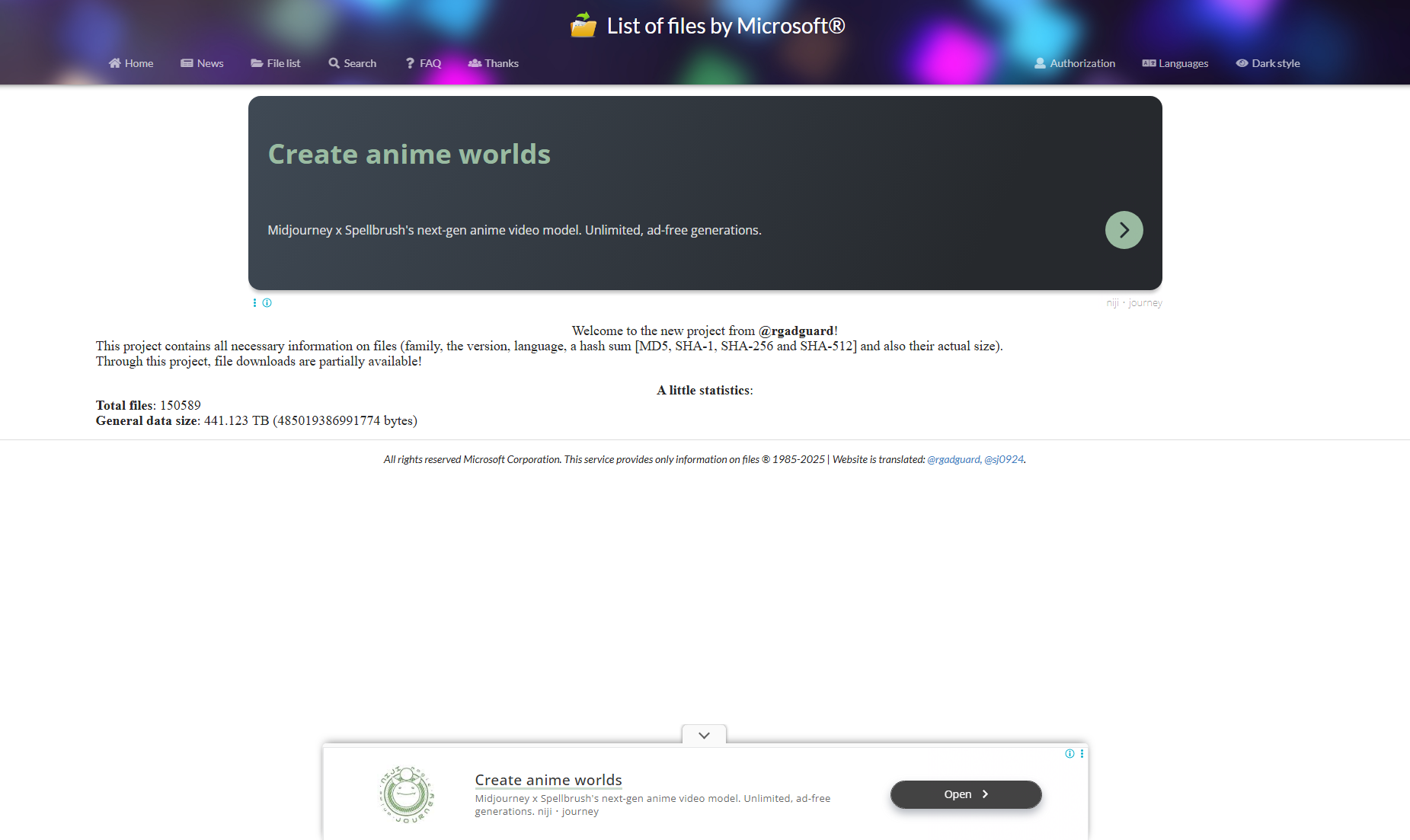Click the house icon beside Home
This screenshot has width=1410, height=840.
point(115,63)
